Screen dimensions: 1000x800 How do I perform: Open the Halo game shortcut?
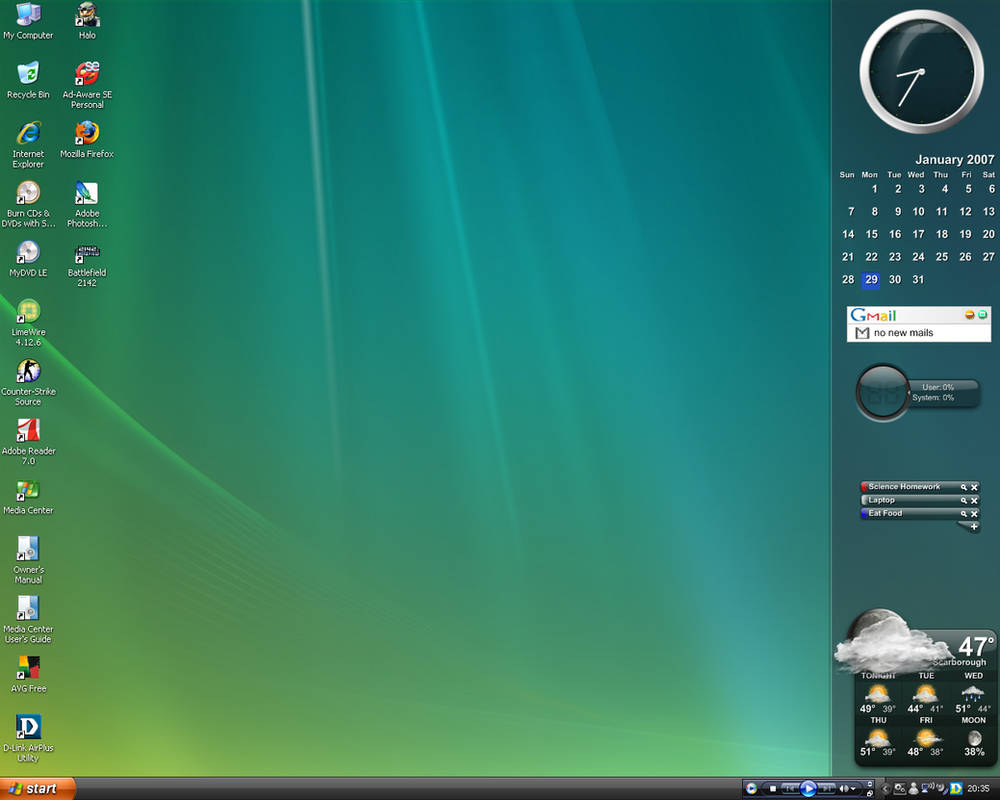(x=87, y=21)
